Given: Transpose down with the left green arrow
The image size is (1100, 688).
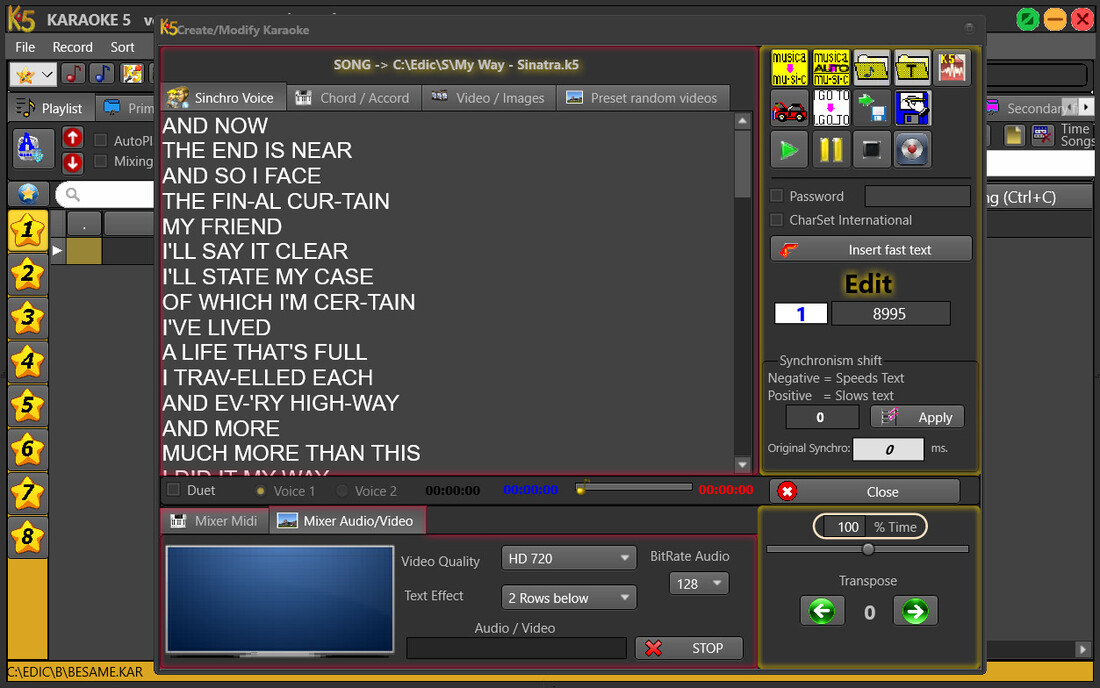Looking at the screenshot, I should 822,611.
